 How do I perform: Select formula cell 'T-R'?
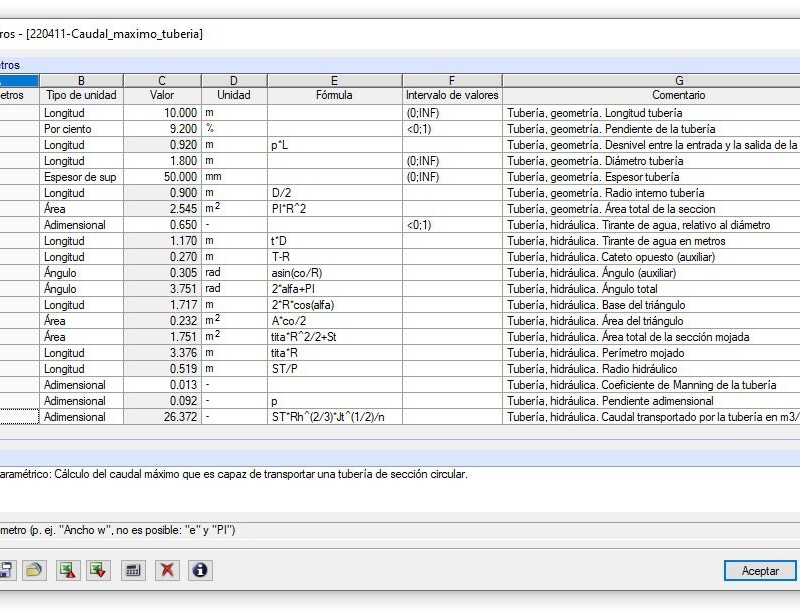(335, 257)
